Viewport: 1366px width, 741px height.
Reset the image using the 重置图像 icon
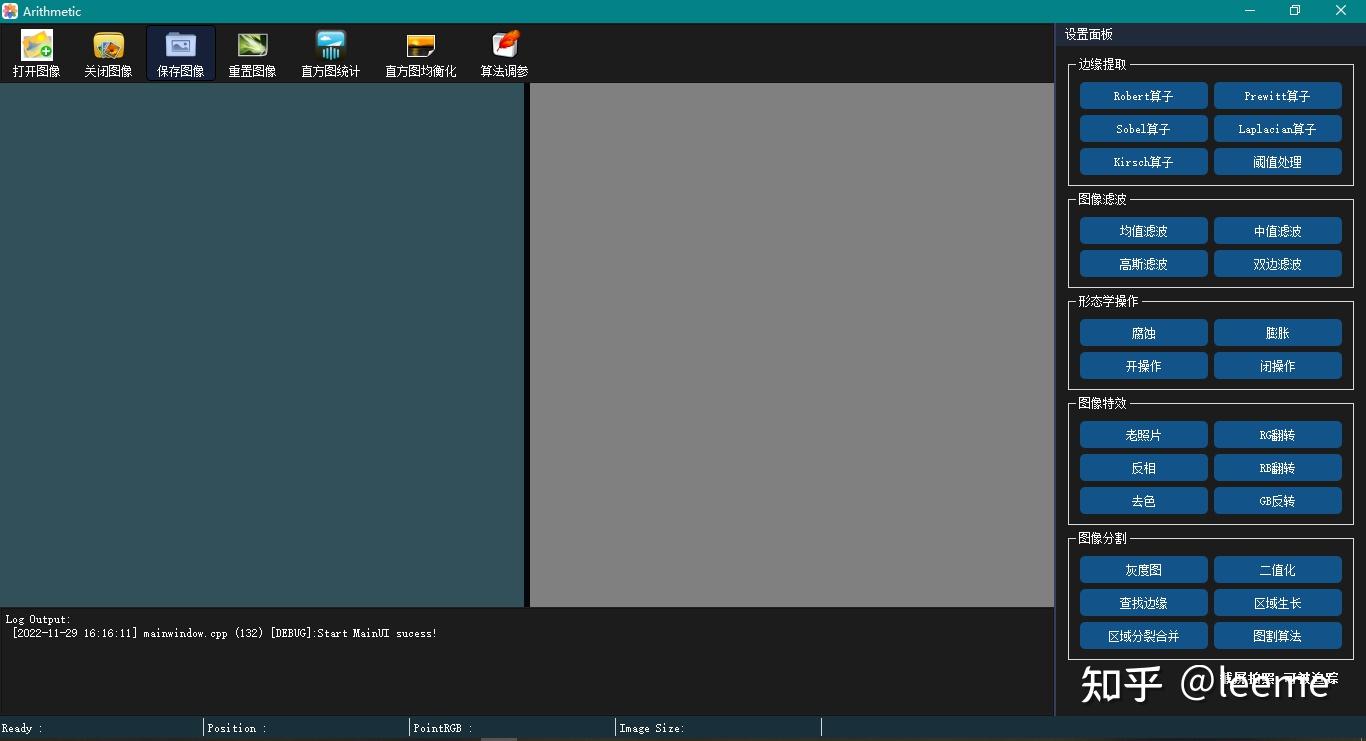pyautogui.click(x=252, y=52)
